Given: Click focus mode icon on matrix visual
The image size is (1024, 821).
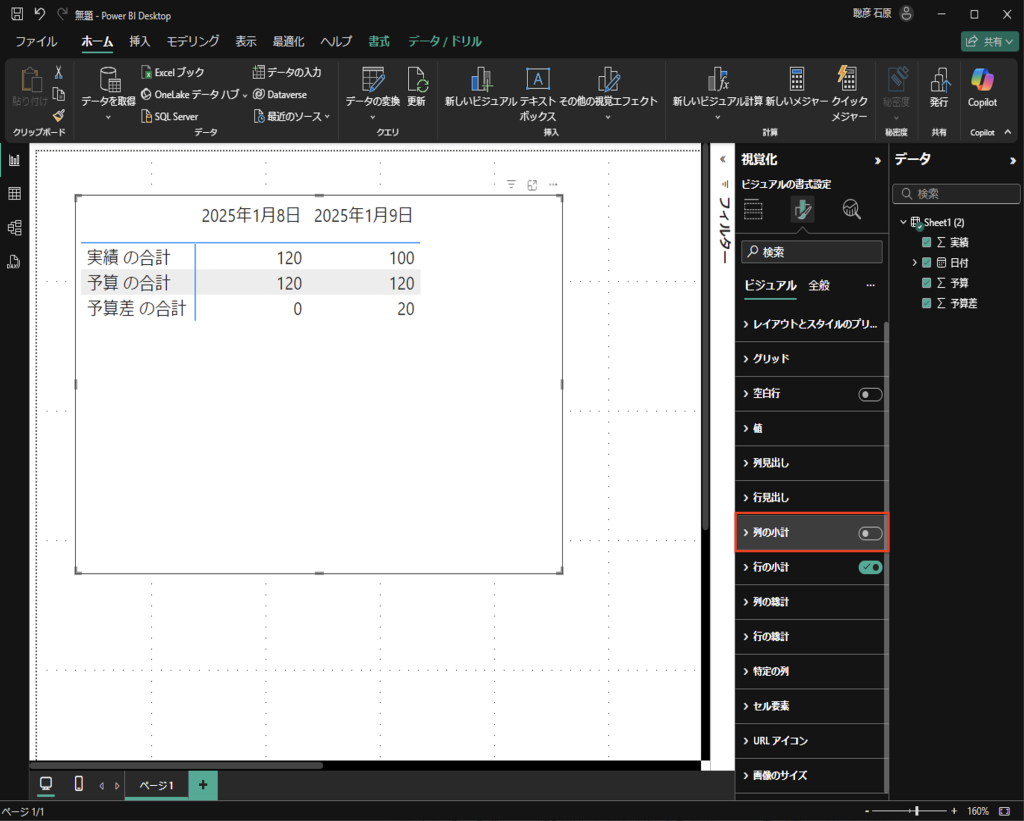Looking at the screenshot, I should 532,185.
